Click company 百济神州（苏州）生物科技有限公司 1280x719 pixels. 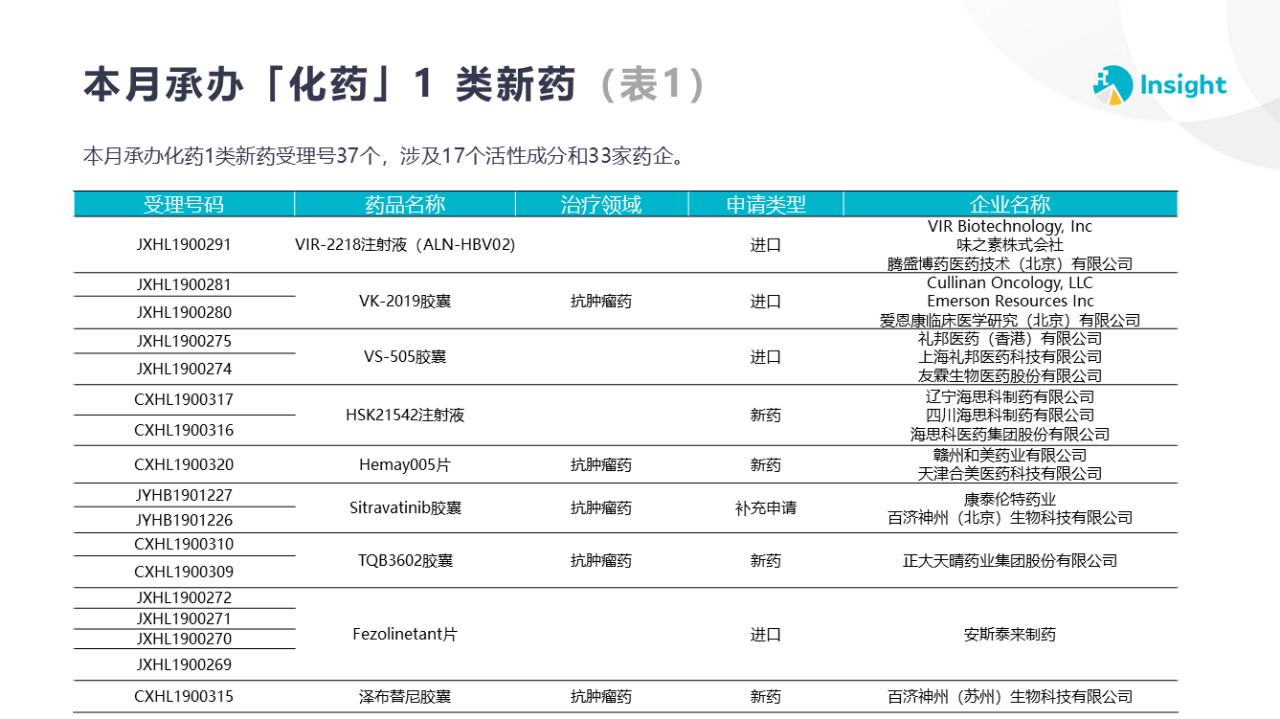[x=1010, y=697]
